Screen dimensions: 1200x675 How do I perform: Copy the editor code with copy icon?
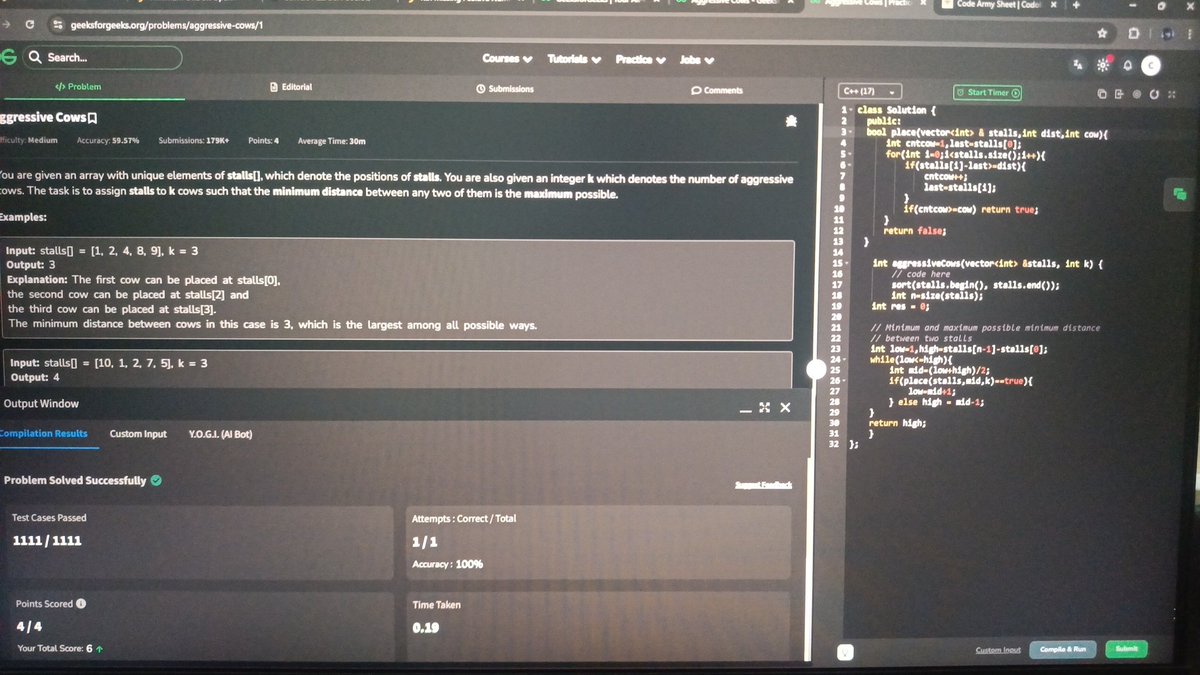tap(1102, 94)
